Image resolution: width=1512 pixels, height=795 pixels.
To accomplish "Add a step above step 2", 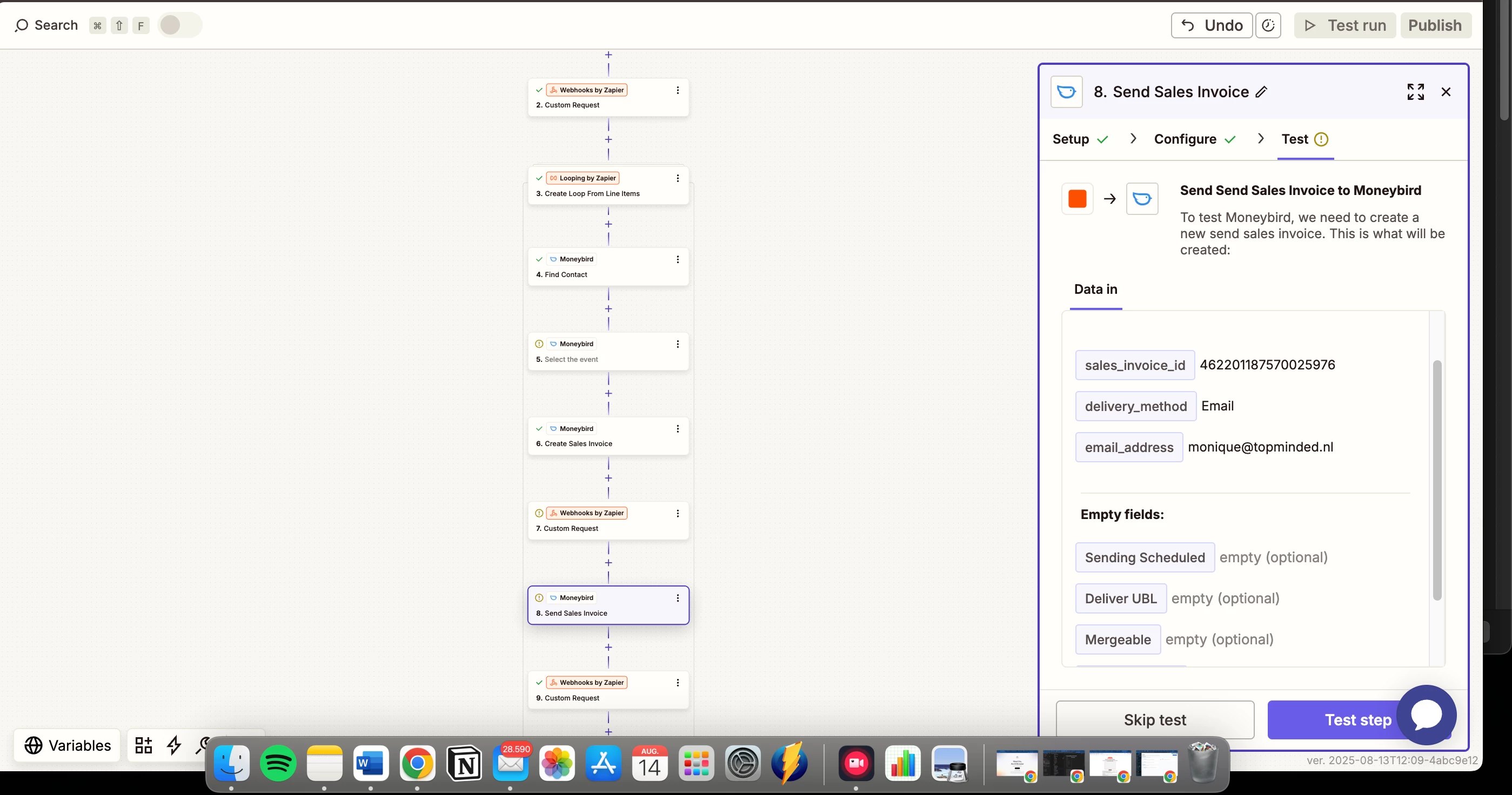I will [x=608, y=55].
